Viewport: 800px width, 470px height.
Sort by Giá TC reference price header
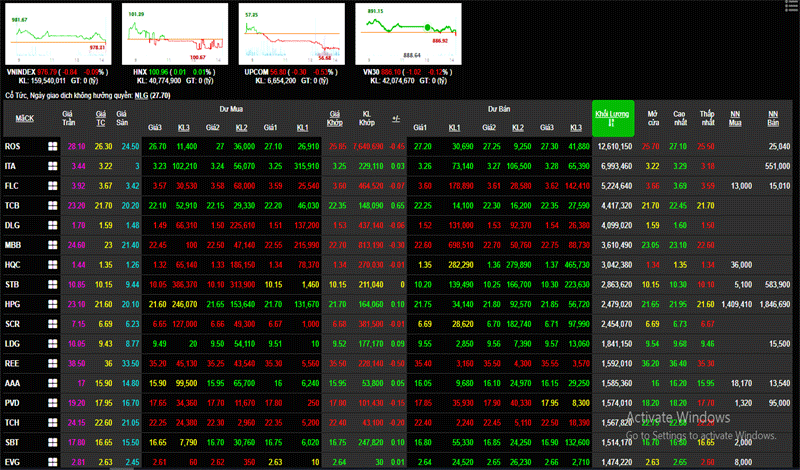pyautogui.click(x=100, y=118)
